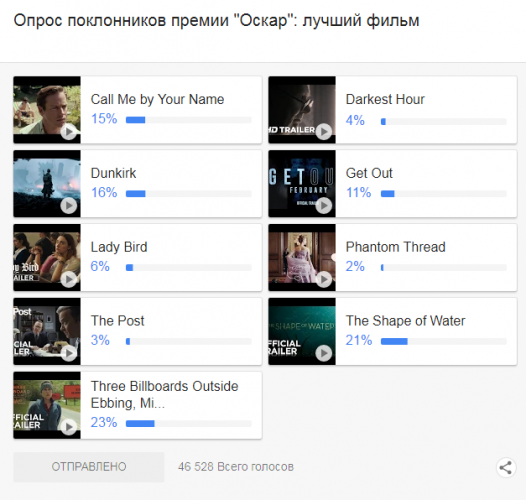Click the Shape of Water 21% progress bar
This screenshot has height=500, width=526.
[x=443, y=342]
